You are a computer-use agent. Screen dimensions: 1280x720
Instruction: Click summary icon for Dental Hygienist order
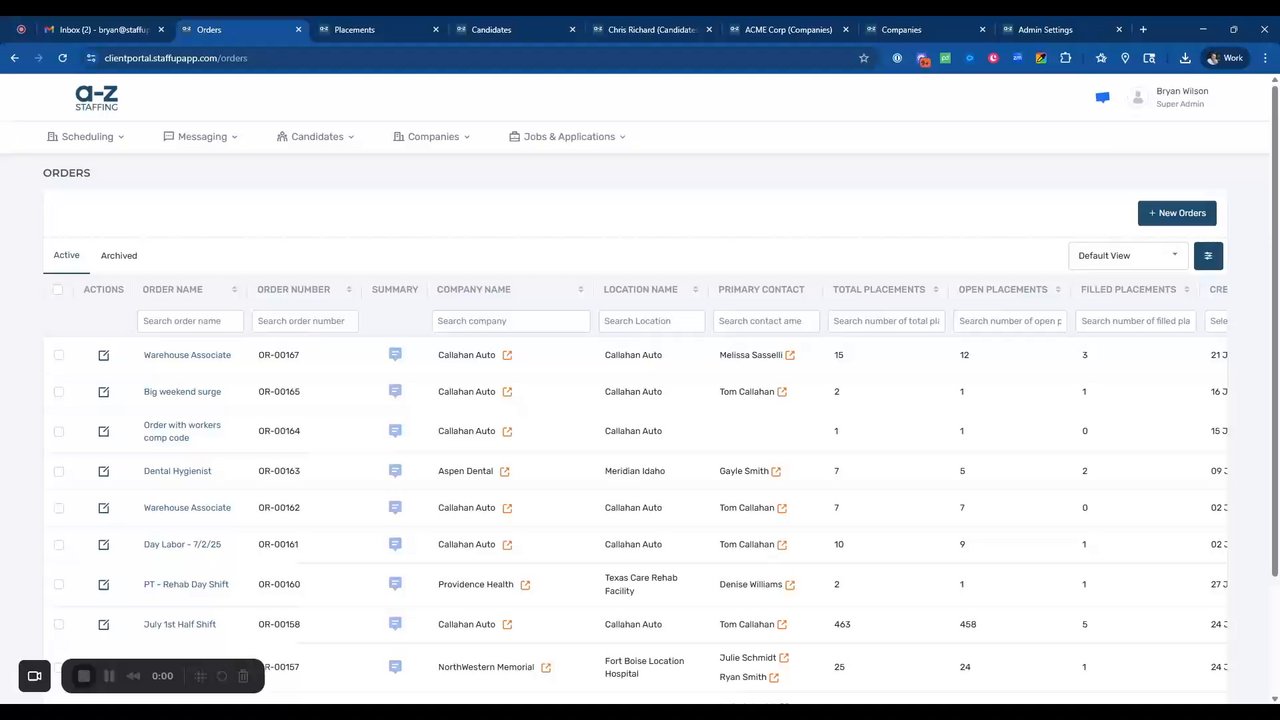(395, 470)
